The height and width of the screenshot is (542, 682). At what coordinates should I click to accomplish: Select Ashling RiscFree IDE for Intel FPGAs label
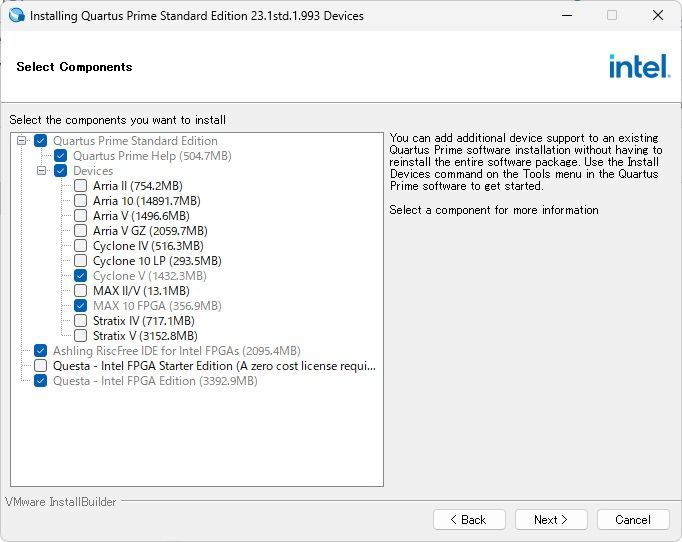[x=177, y=351]
